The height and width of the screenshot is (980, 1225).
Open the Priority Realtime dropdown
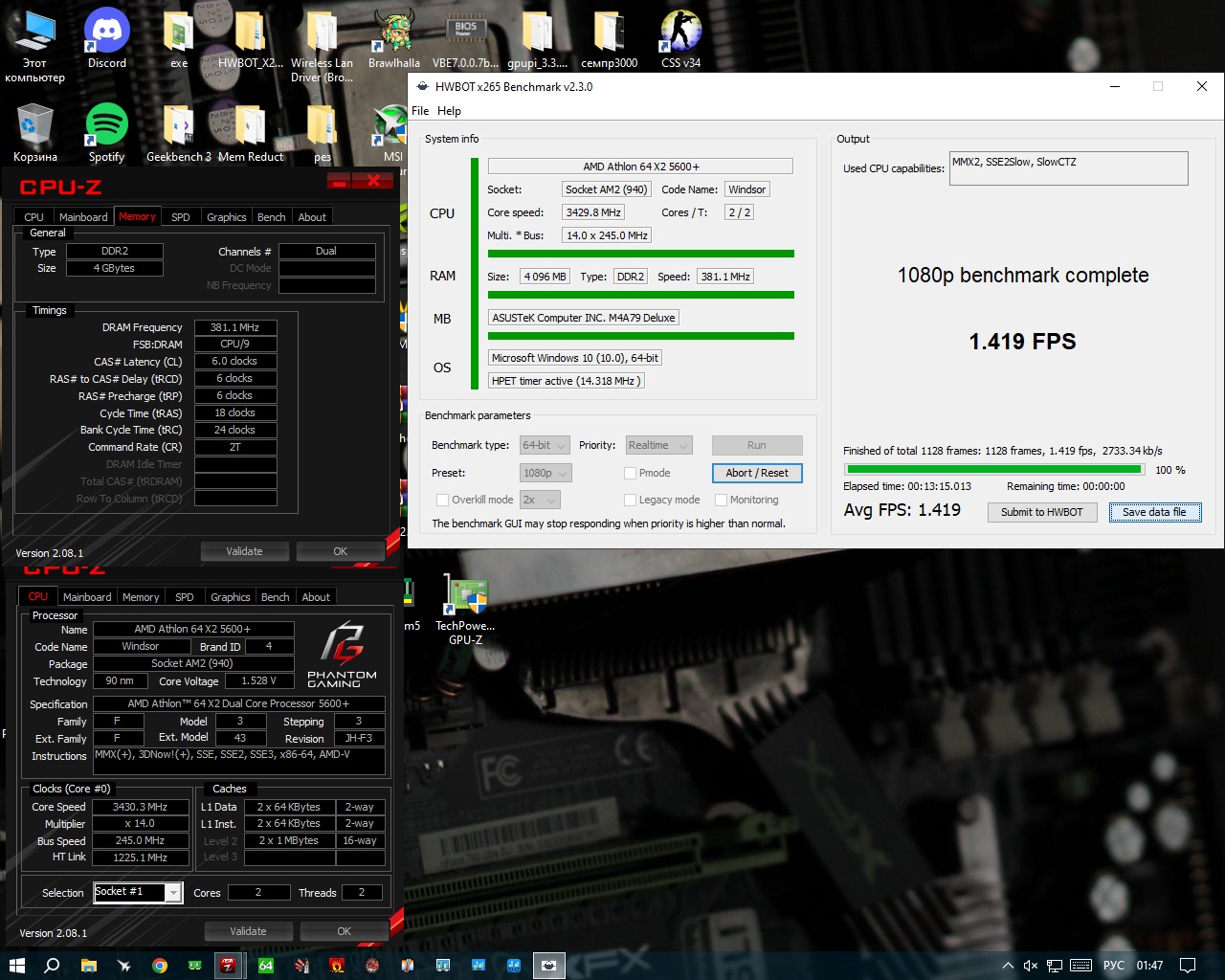(x=658, y=445)
